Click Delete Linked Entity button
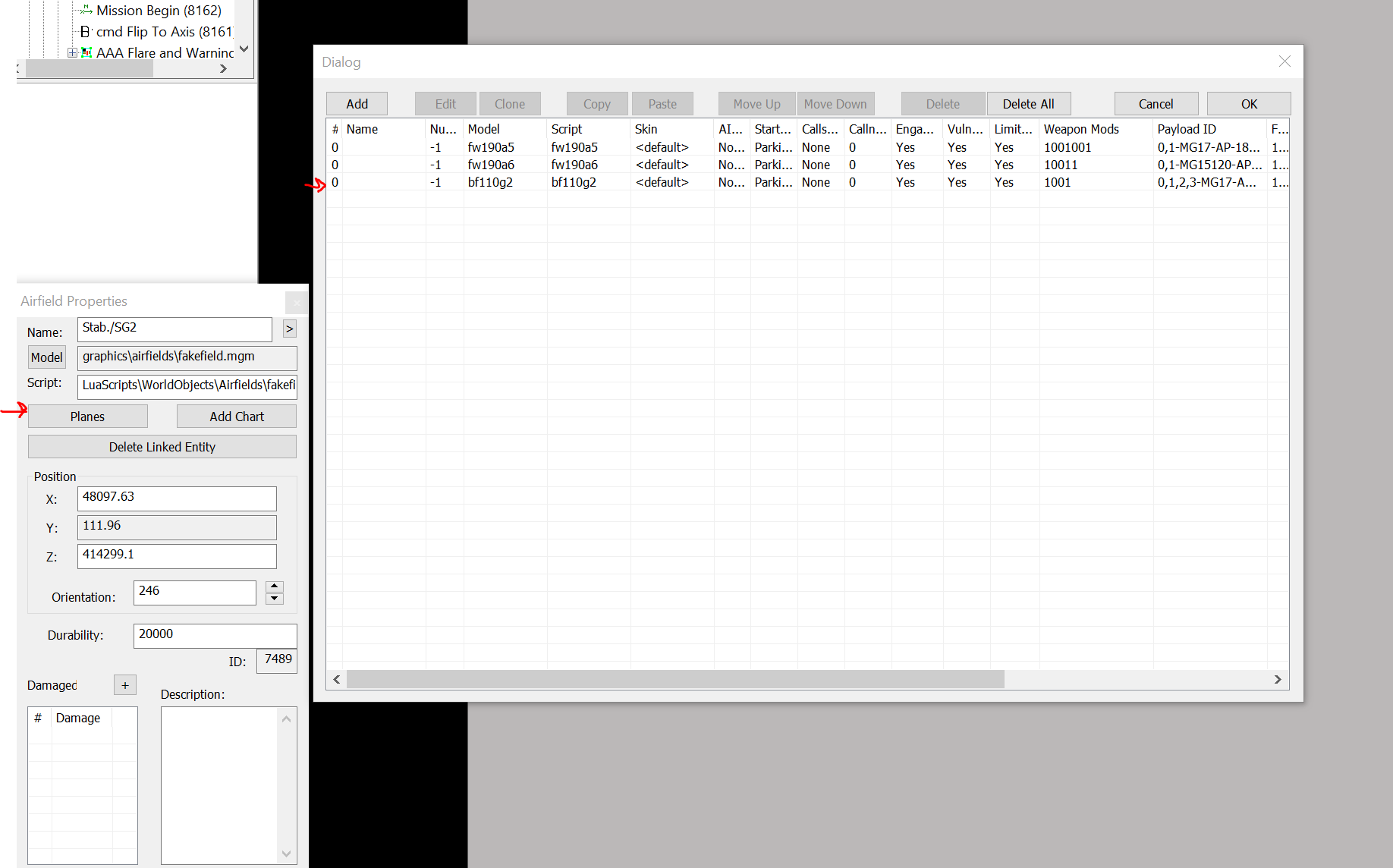The image size is (1393, 868). point(162,447)
